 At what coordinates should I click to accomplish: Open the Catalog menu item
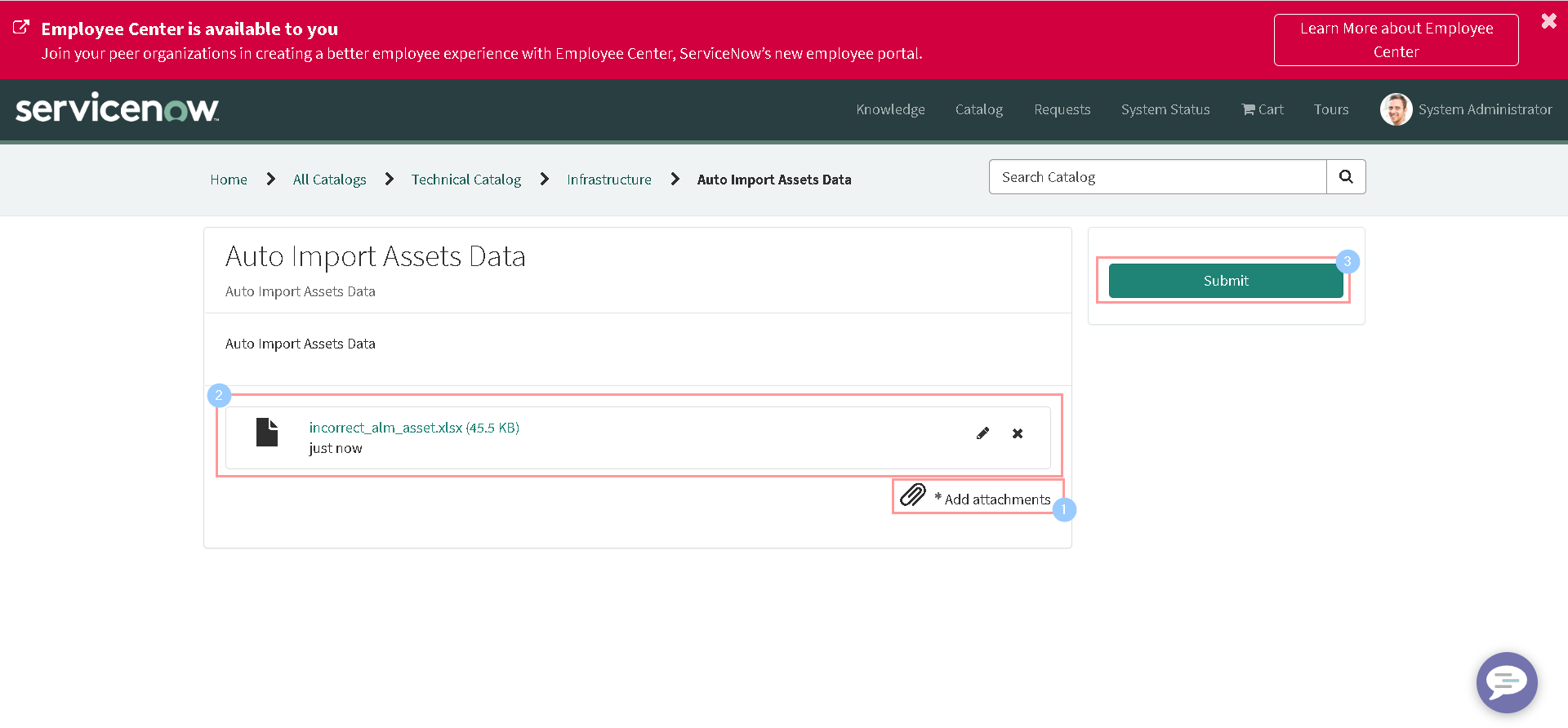pos(978,109)
